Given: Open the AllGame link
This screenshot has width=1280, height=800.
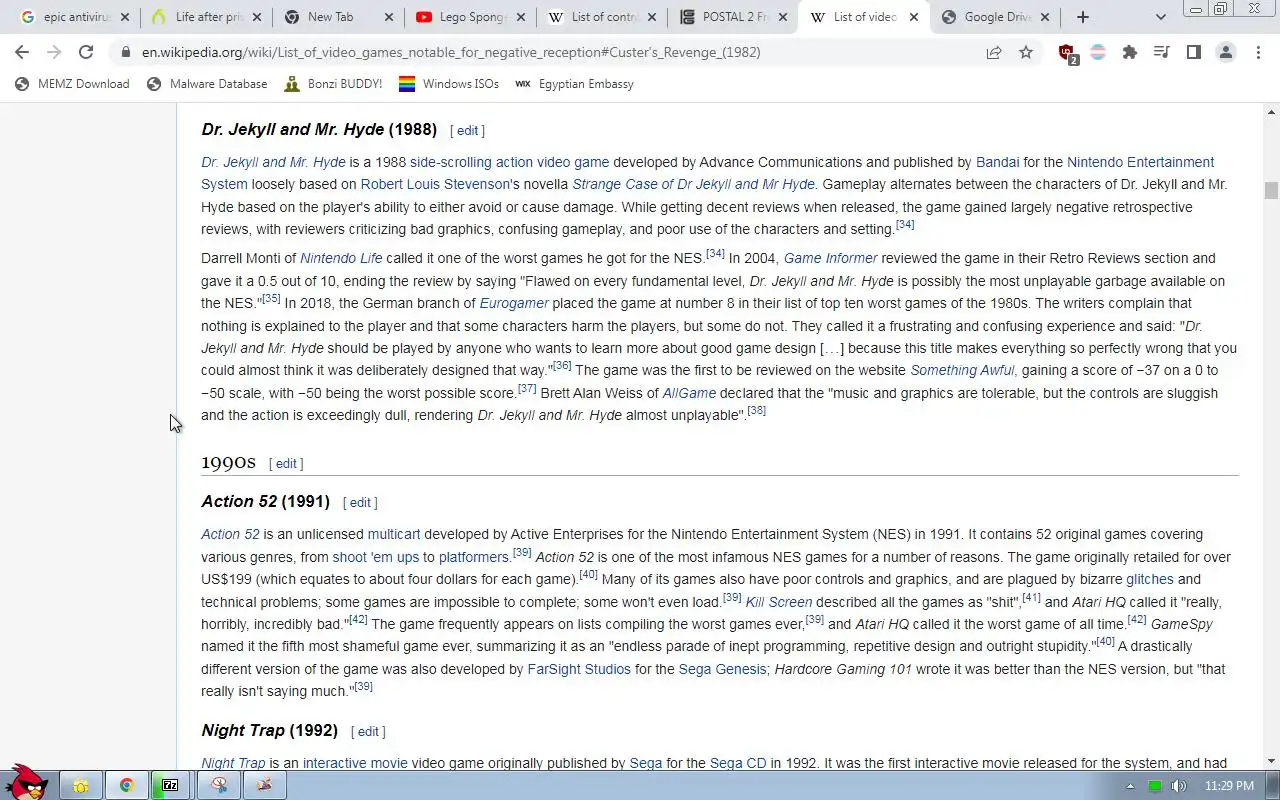Looking at the screenshot, I should 689,393.
